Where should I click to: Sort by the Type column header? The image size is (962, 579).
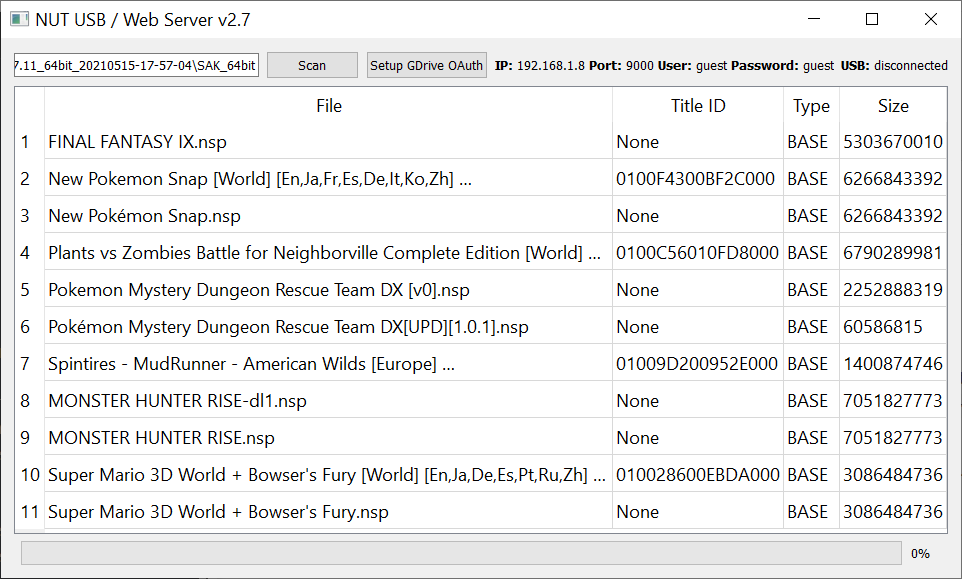(x=811, y=105)
